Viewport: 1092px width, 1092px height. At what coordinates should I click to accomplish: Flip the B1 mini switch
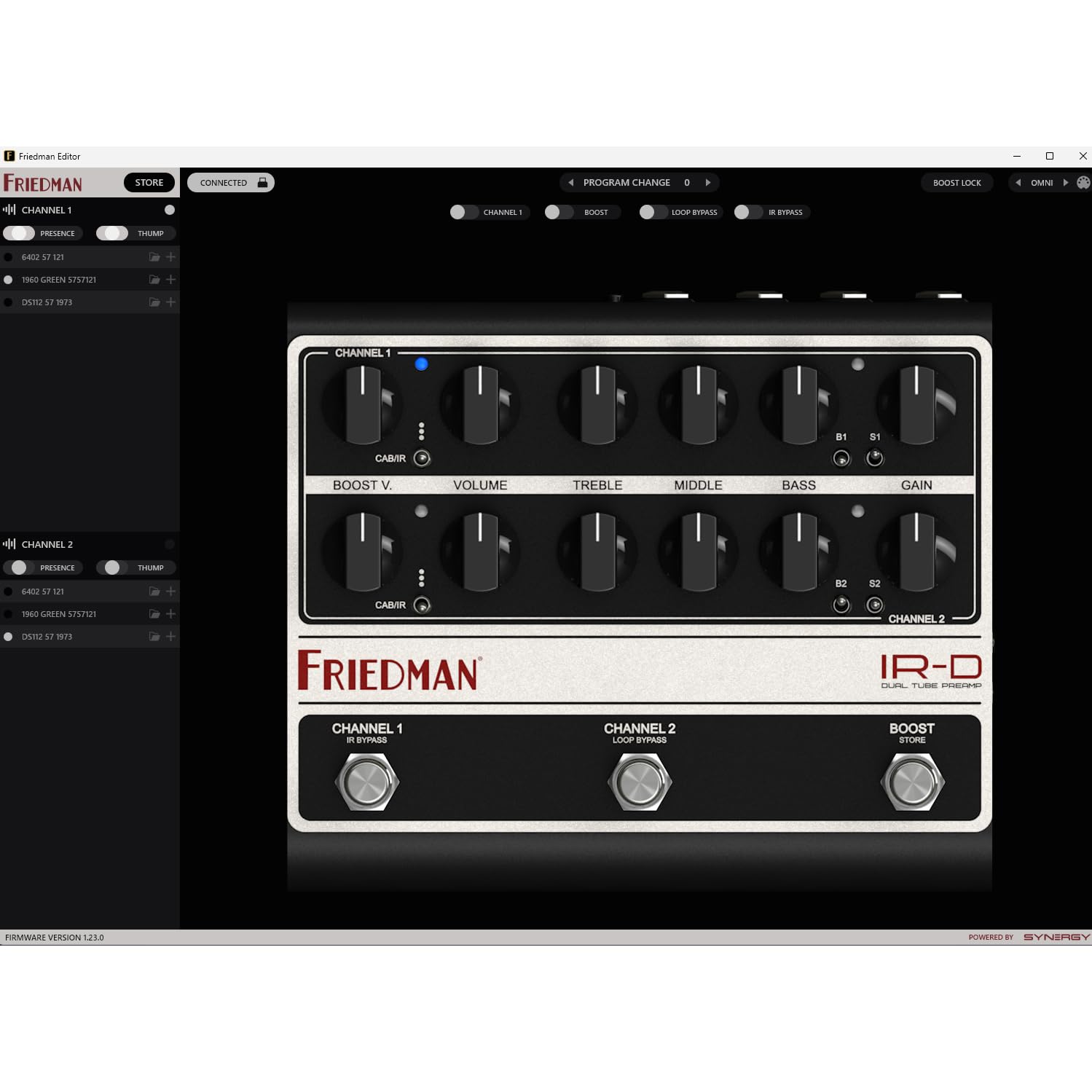841,458
